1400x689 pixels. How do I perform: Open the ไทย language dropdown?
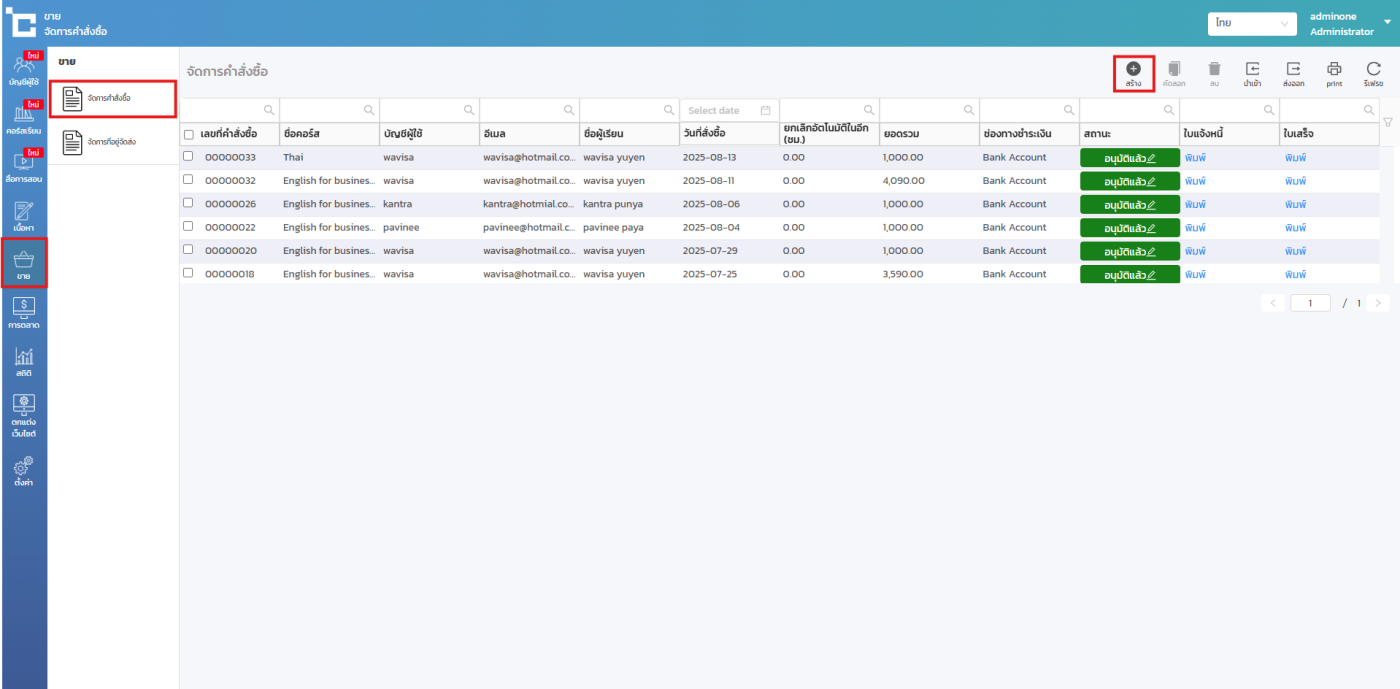(x=1252, y=23)
